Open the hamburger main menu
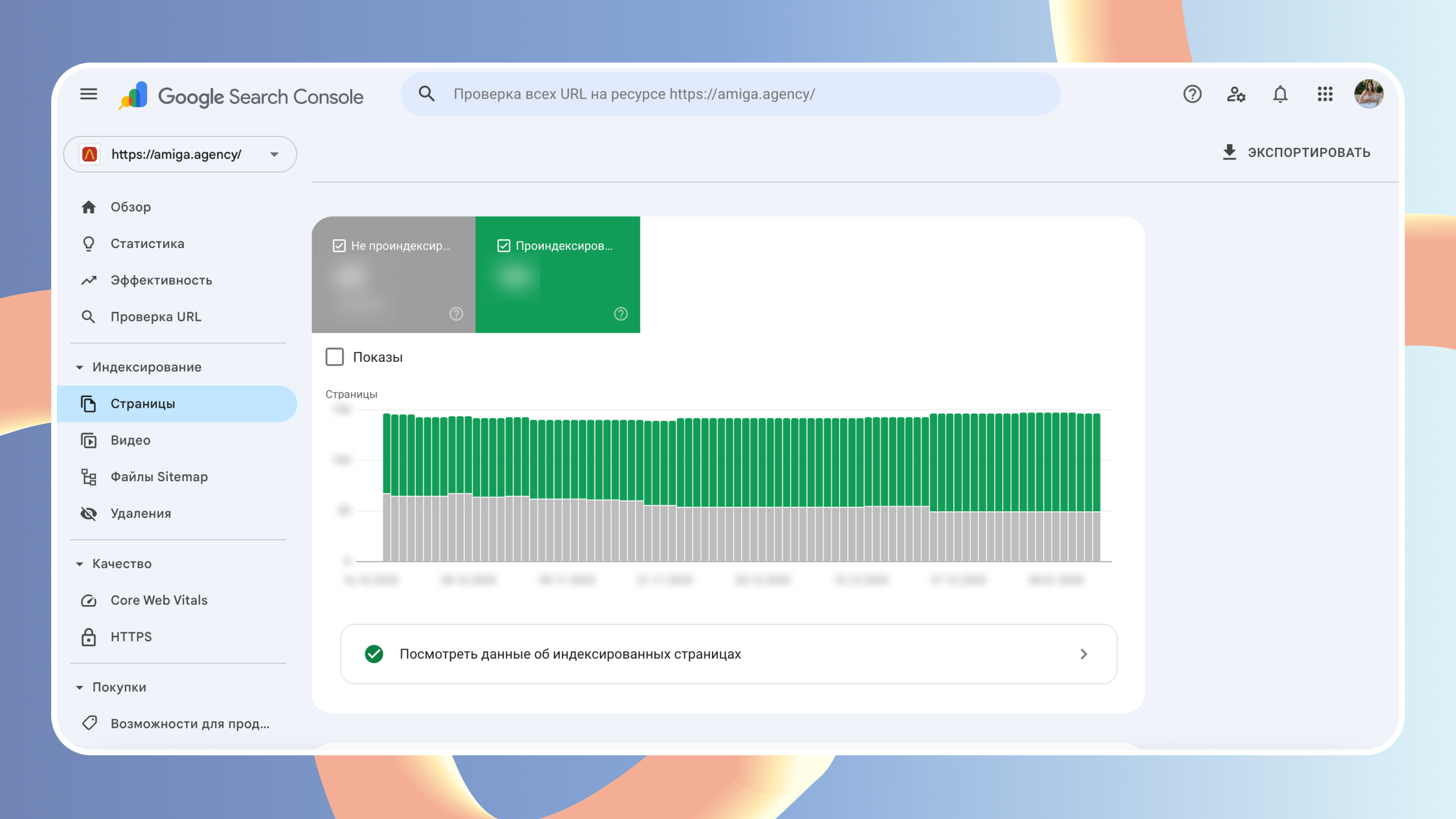 click(88, 94)
